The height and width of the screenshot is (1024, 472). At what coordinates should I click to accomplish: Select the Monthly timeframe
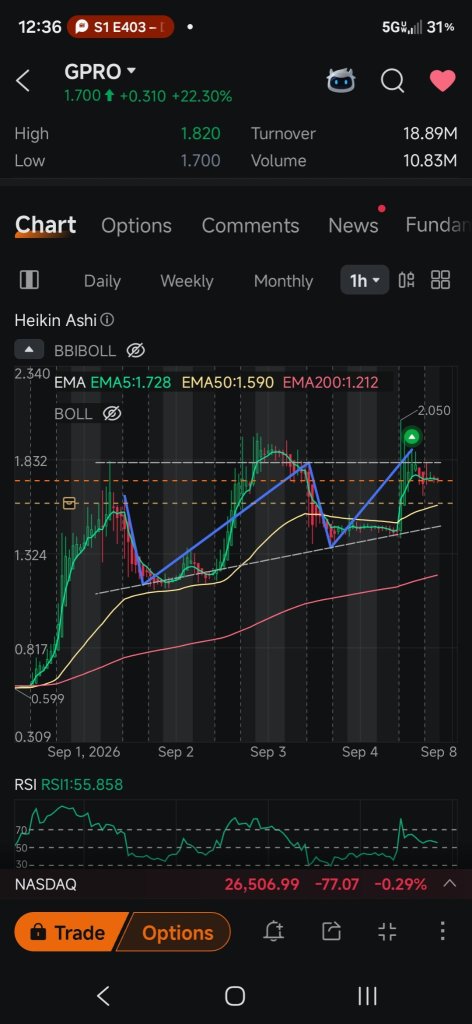click(283, 281)
